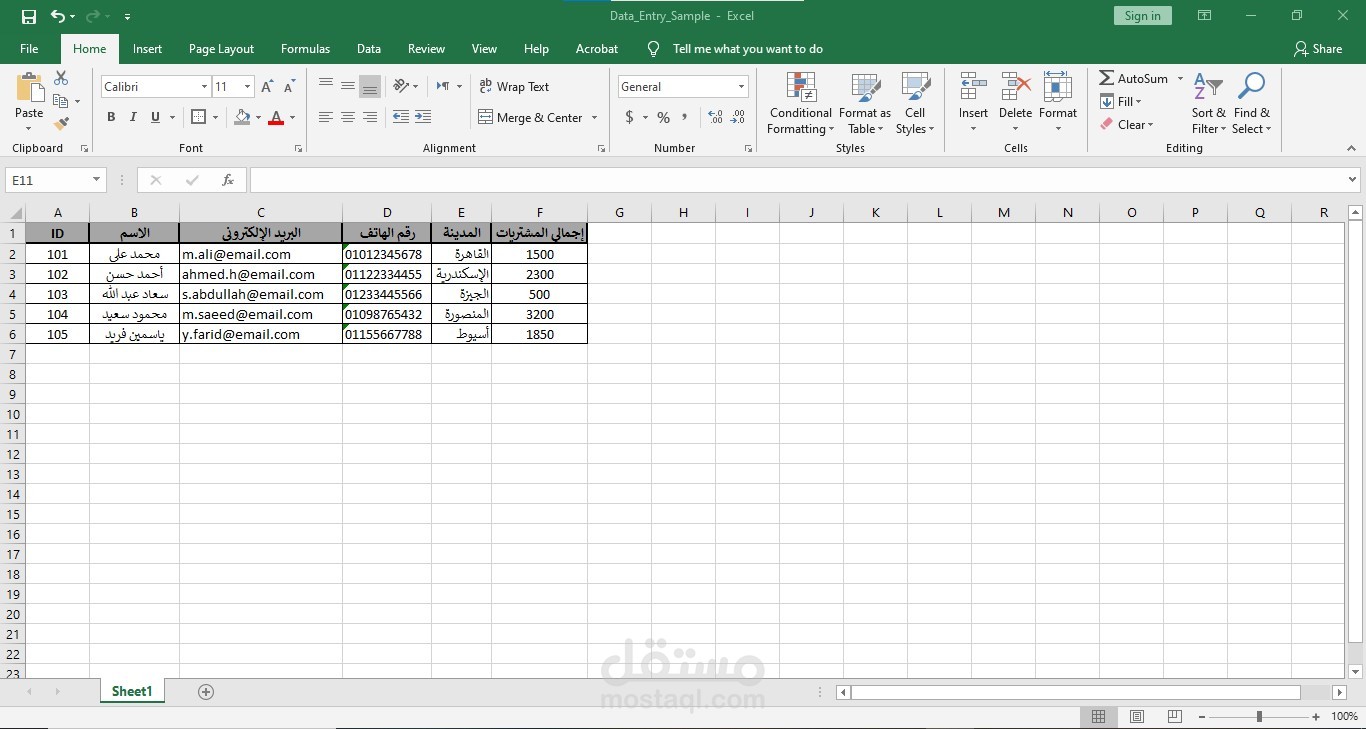This screenshot has height=729, width=1366.
Task: Switch to the Insert tab
Action: pyautogui.click(x=147, y=48)
